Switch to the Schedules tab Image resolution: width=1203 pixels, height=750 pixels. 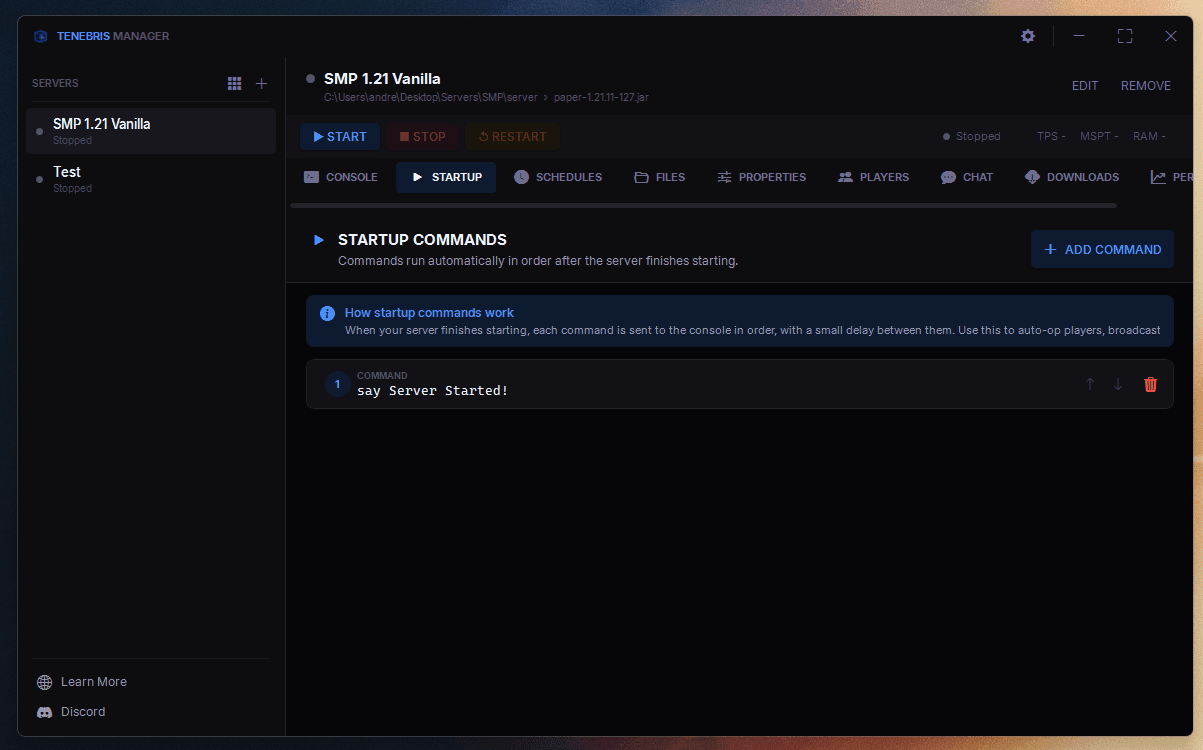[558, 177]
